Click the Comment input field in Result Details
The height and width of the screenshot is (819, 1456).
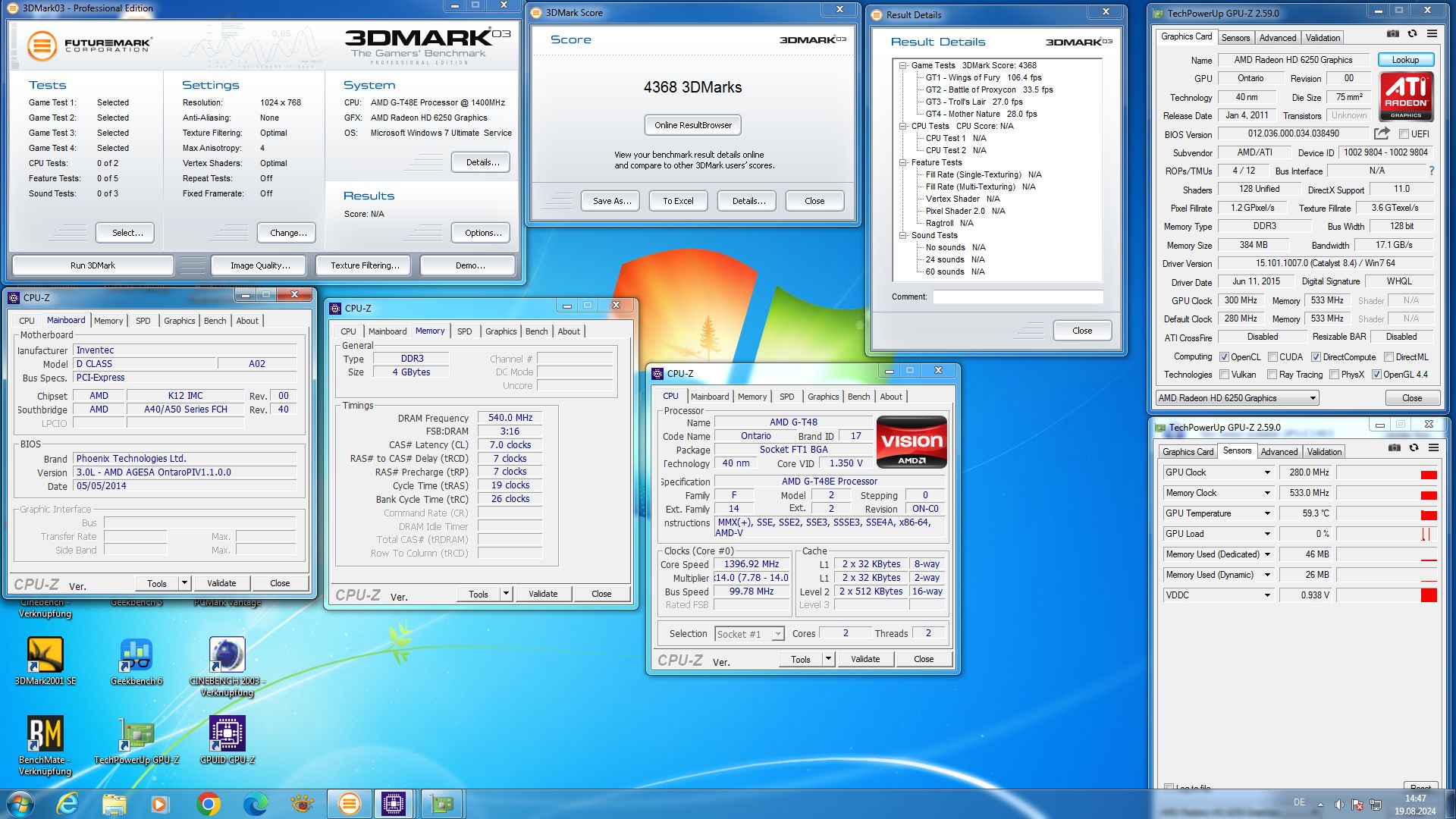point(1018,297)
